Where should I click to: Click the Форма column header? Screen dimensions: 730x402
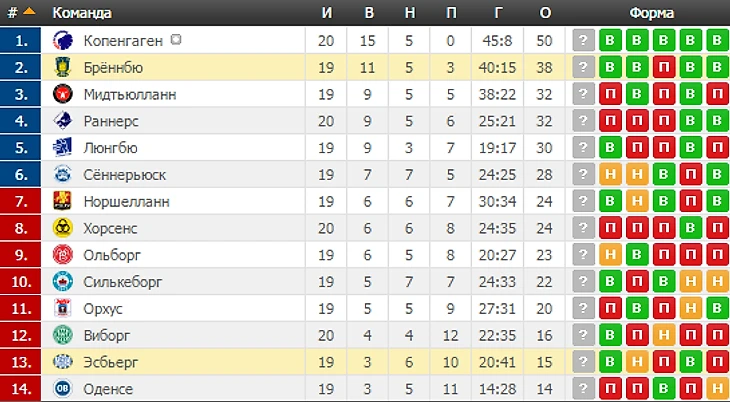pos(651,13)
